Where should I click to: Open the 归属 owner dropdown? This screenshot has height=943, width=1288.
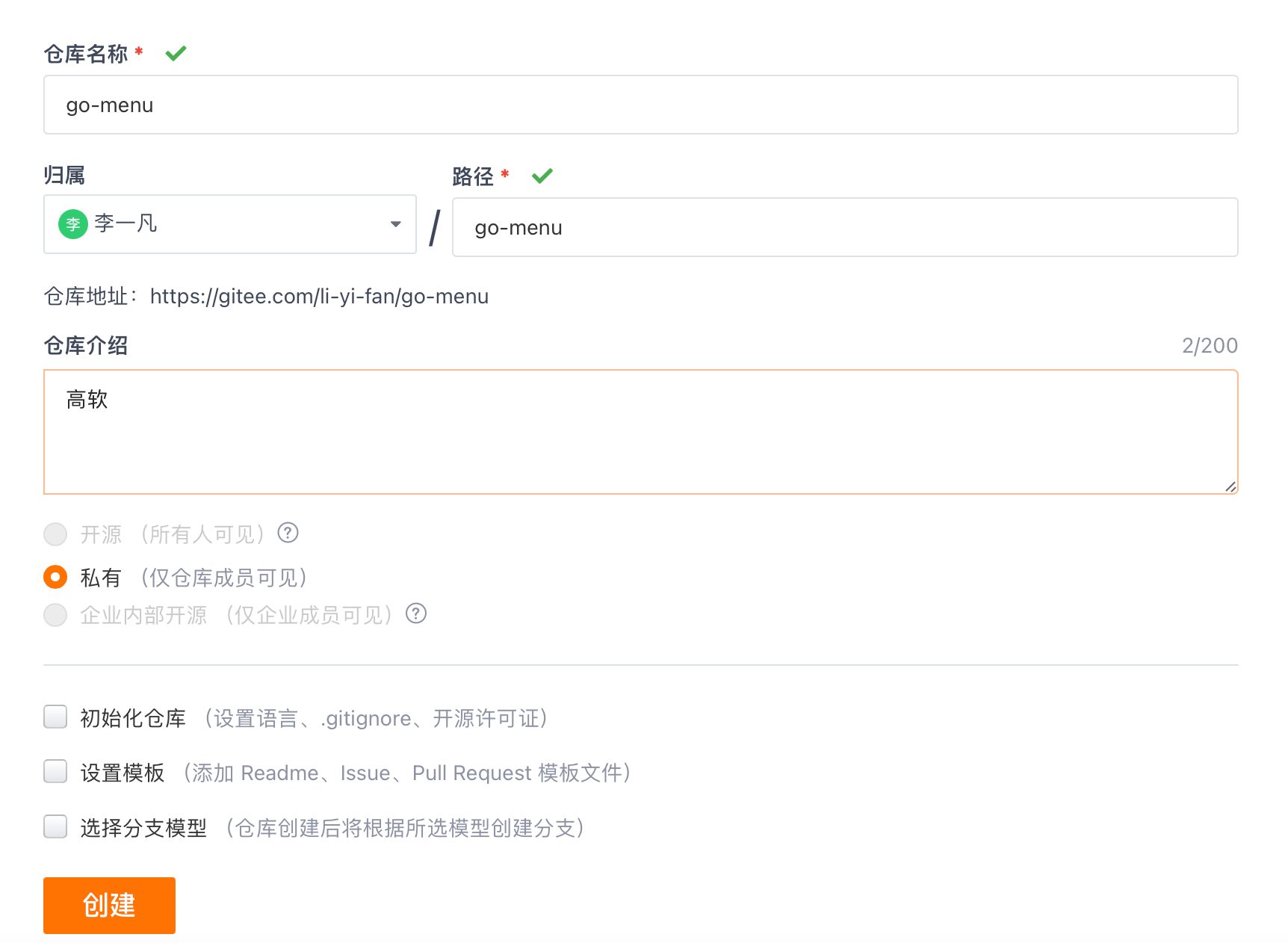click(x=230, y=224)
